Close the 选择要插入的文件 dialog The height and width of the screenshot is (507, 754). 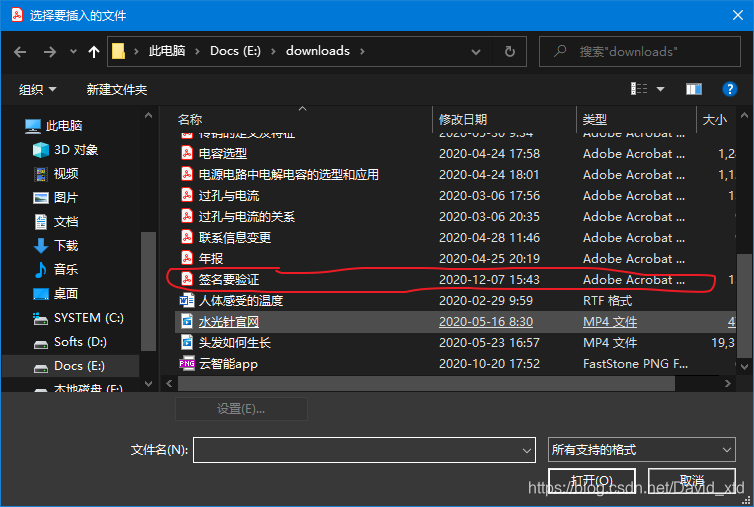(738, 15)
